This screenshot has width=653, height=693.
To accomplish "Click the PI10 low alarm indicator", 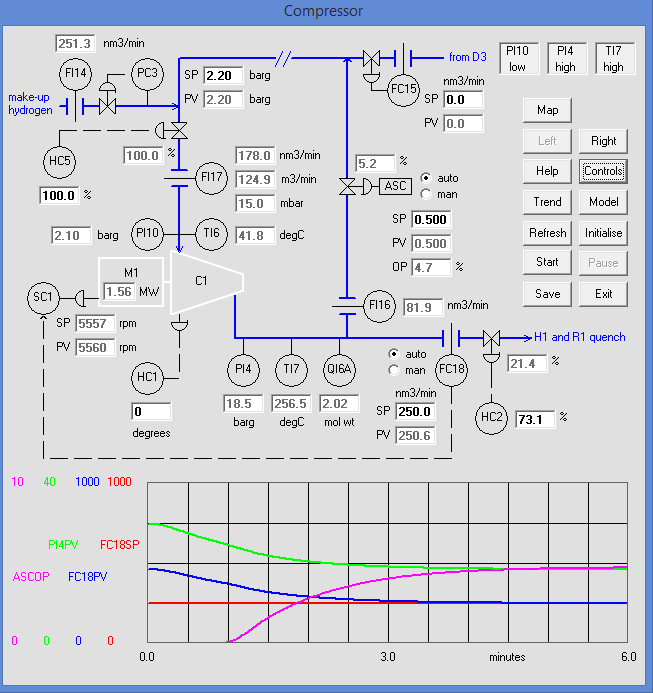I will coord(517,58).
